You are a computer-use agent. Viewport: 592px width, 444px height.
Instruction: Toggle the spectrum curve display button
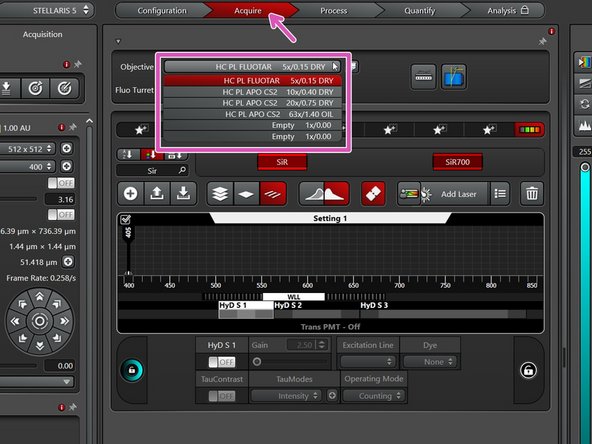(324, 194)
